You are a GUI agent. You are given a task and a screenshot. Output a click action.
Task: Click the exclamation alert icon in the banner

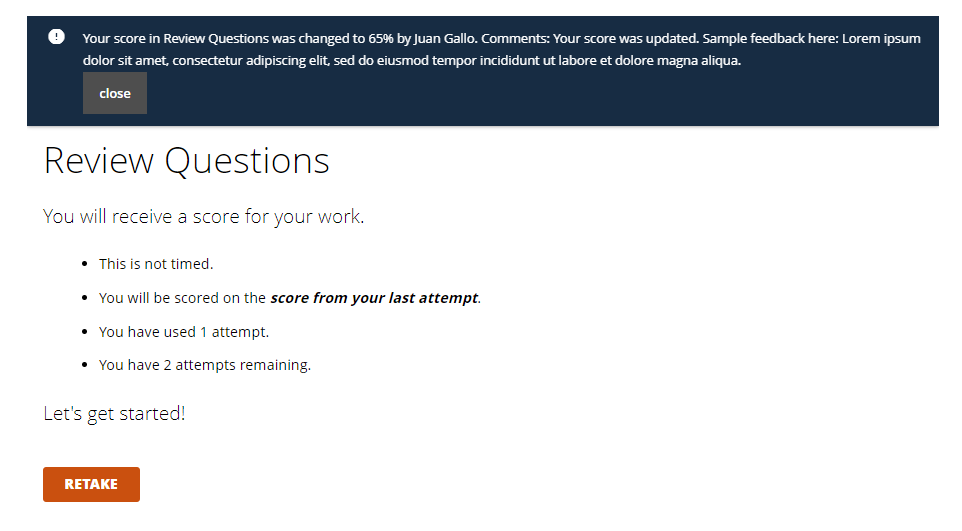56,37
